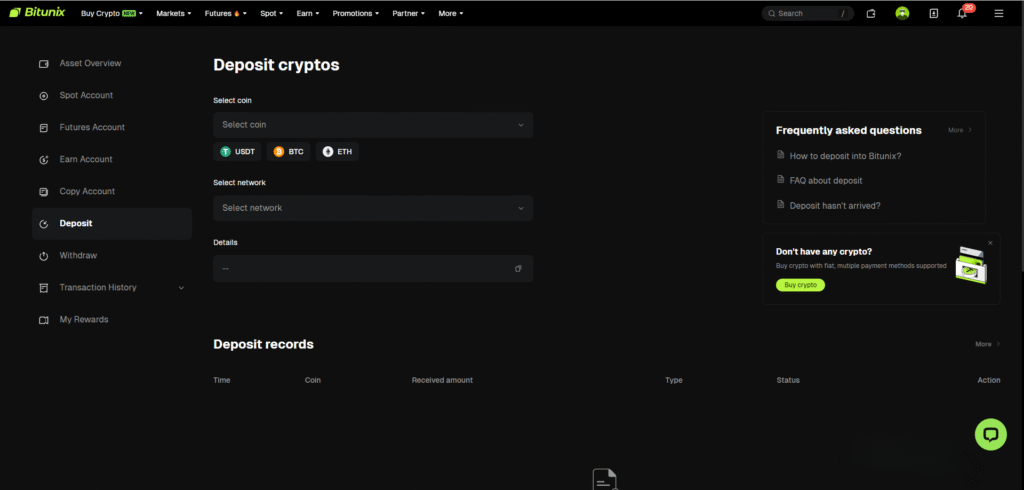Click the Bitunix logo
This screenshot has width=1024, height=490.
click(38, 14)
